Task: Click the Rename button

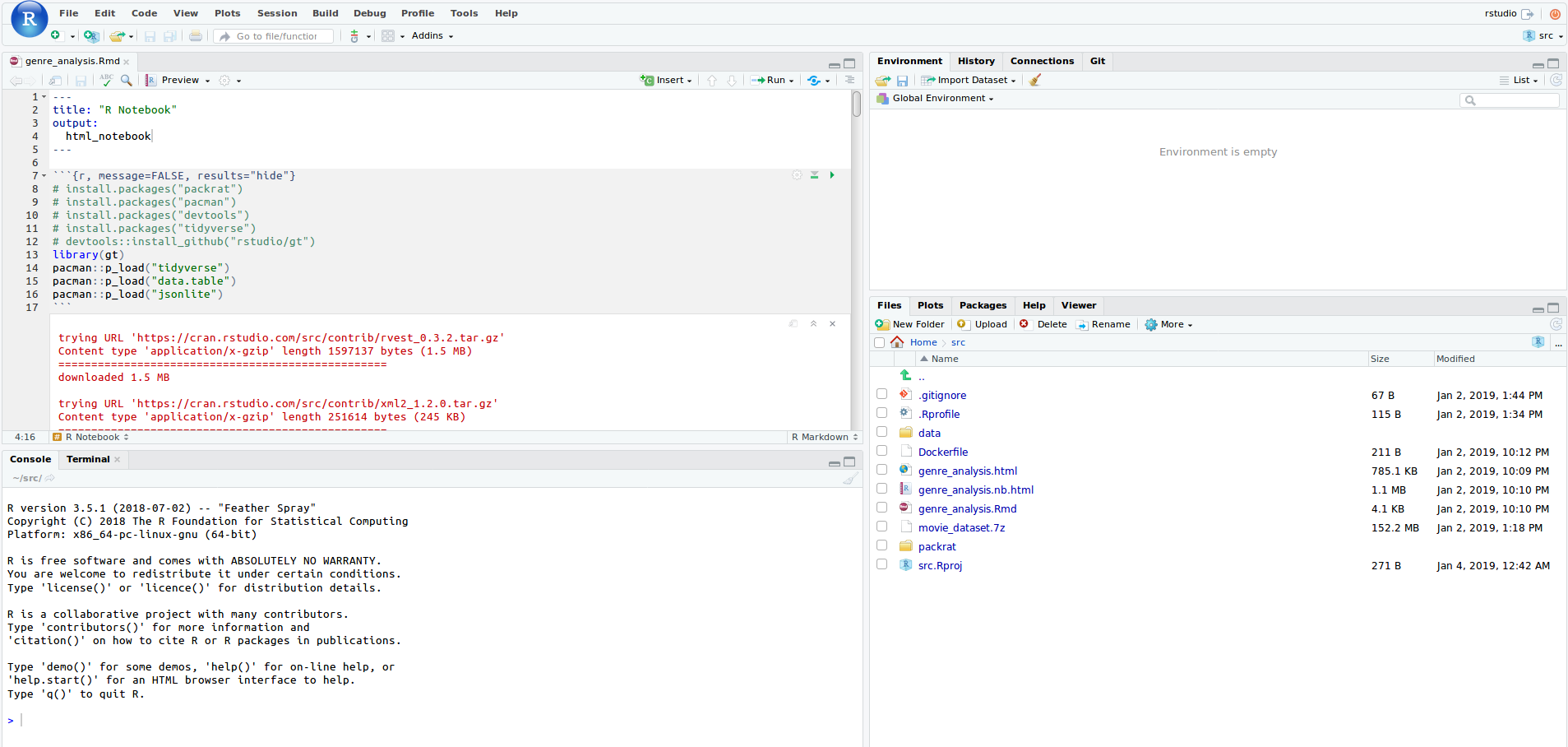Action: point(1103,324)
